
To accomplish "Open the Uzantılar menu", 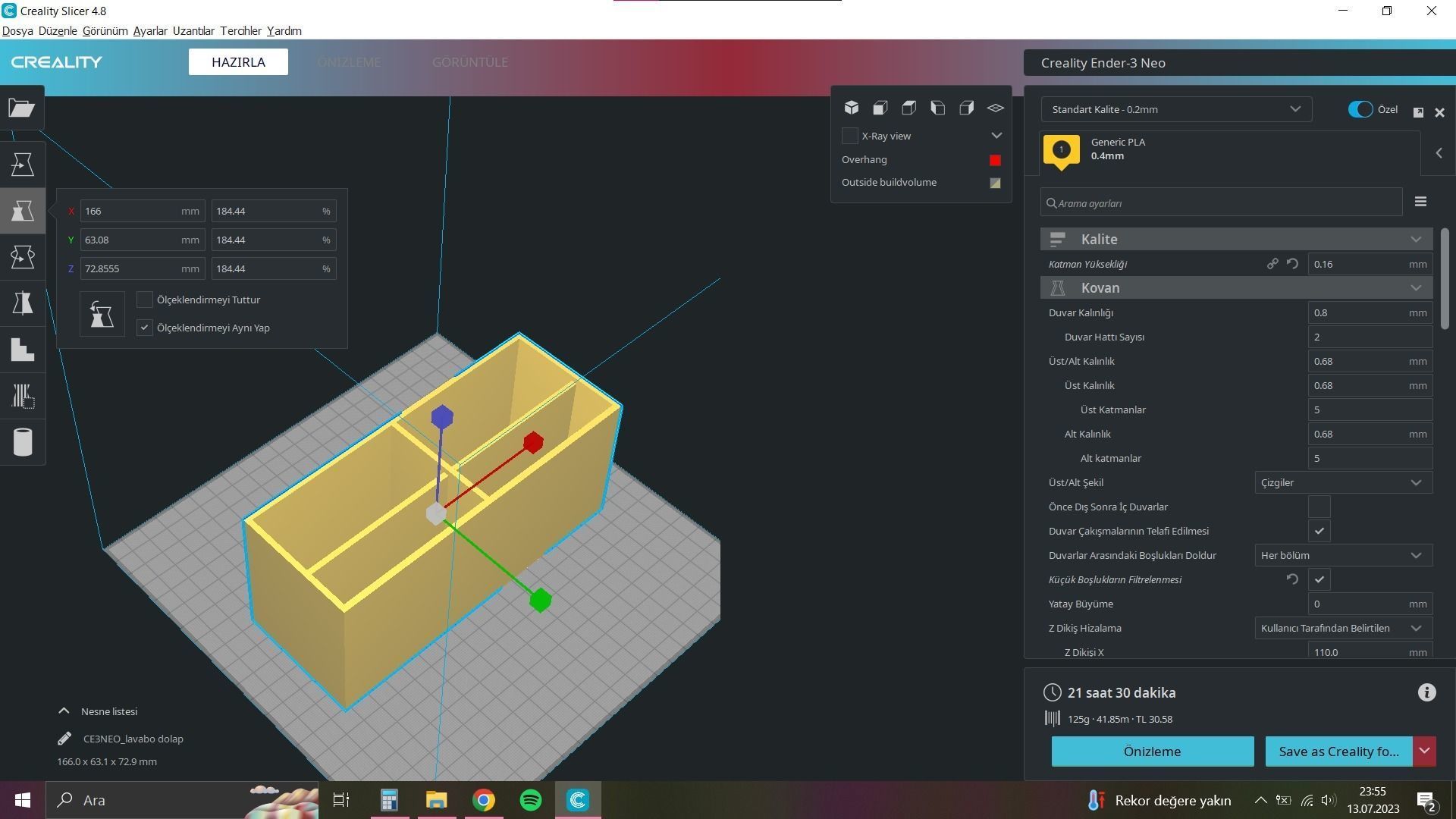I will (193, 31).
